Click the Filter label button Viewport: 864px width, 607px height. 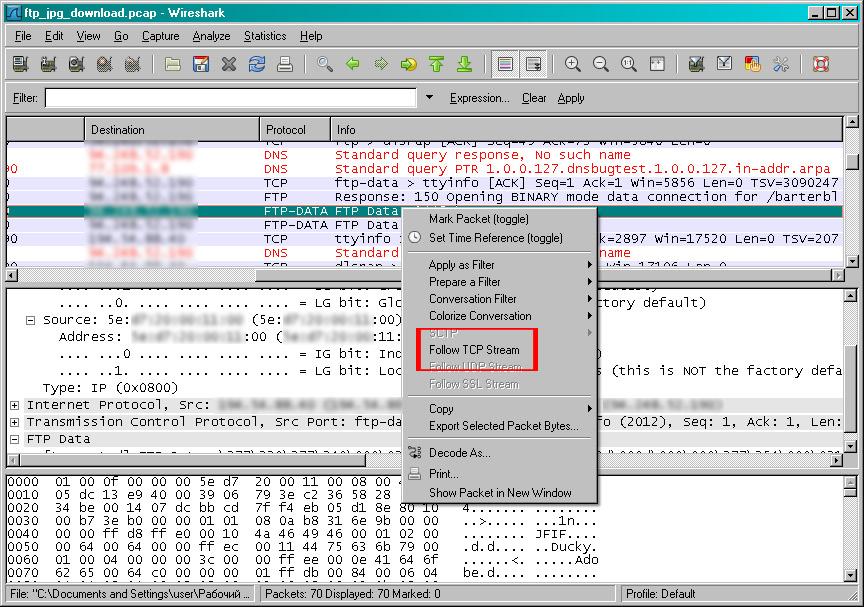(x=25, y=98)
